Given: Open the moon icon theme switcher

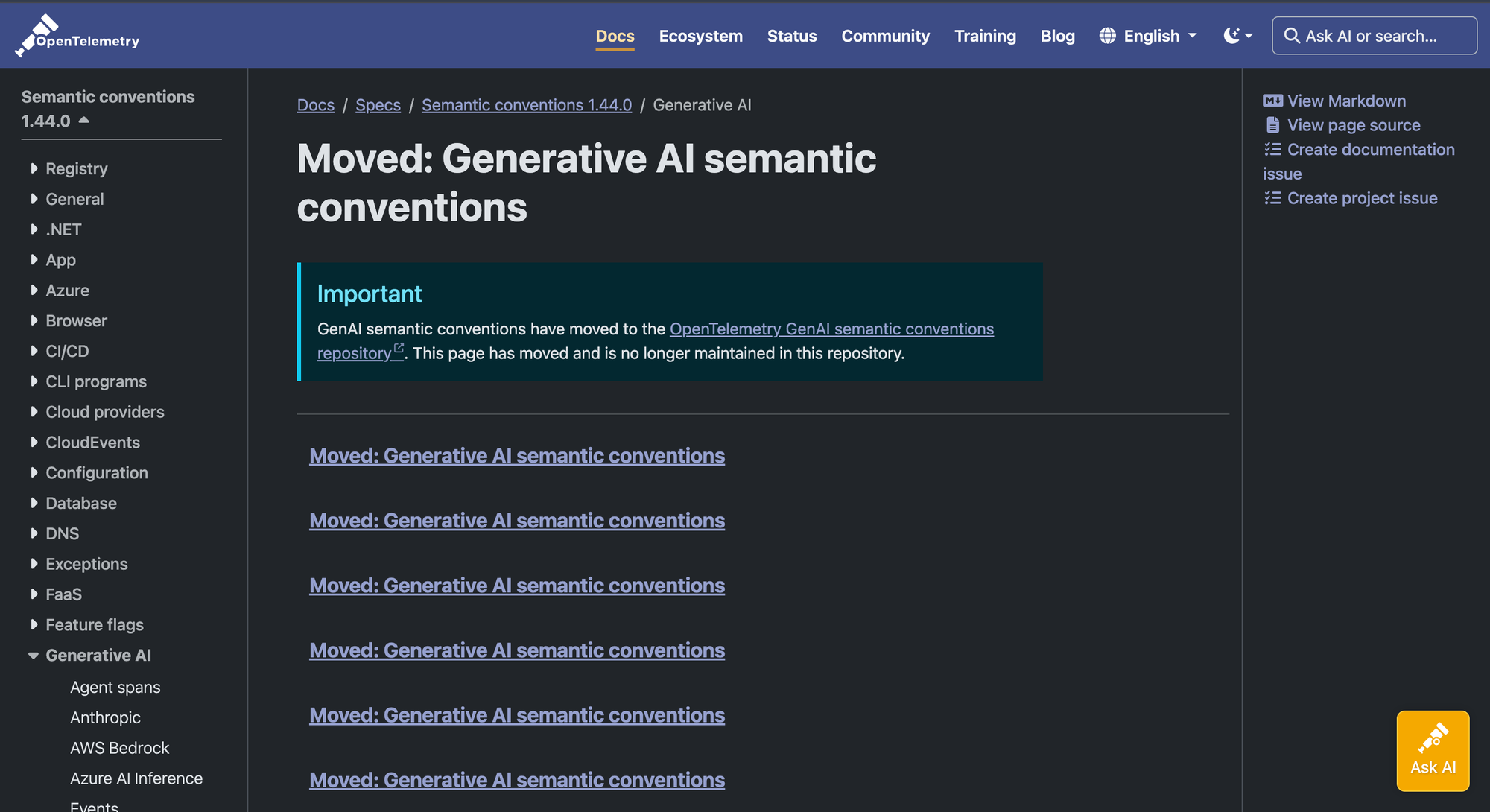Looking at the screenshot, I should (1237, 36).
